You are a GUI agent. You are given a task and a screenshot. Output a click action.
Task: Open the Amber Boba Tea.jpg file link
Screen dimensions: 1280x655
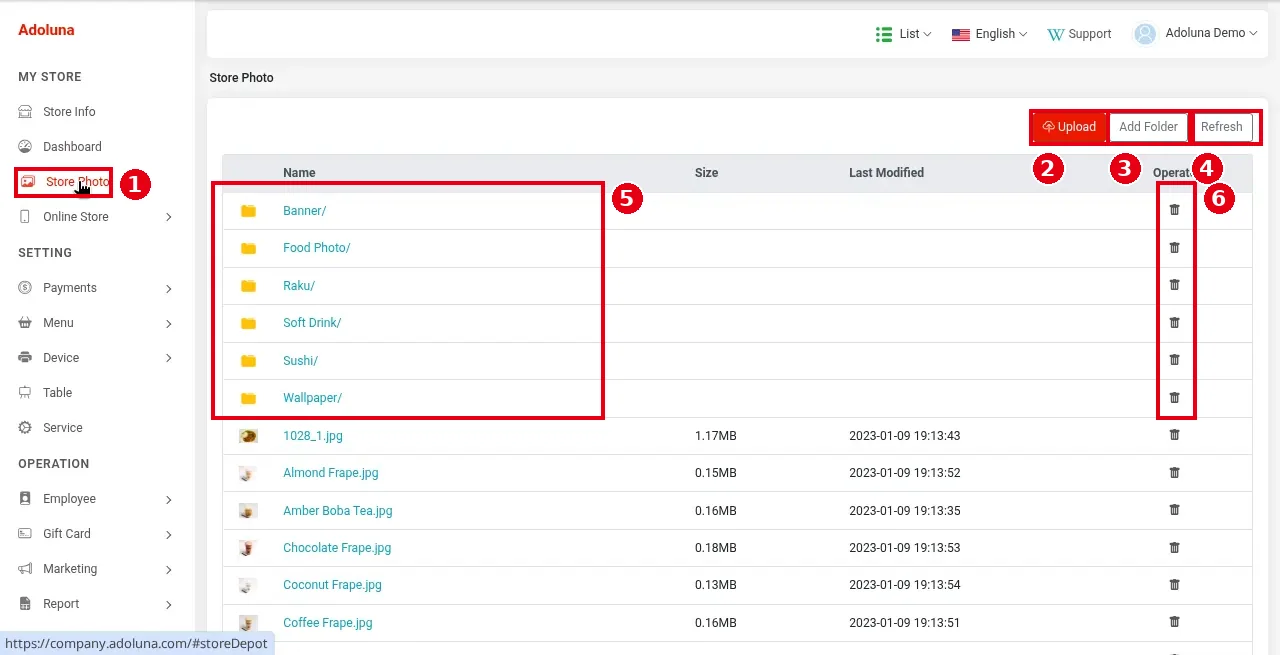coord(338,511)
